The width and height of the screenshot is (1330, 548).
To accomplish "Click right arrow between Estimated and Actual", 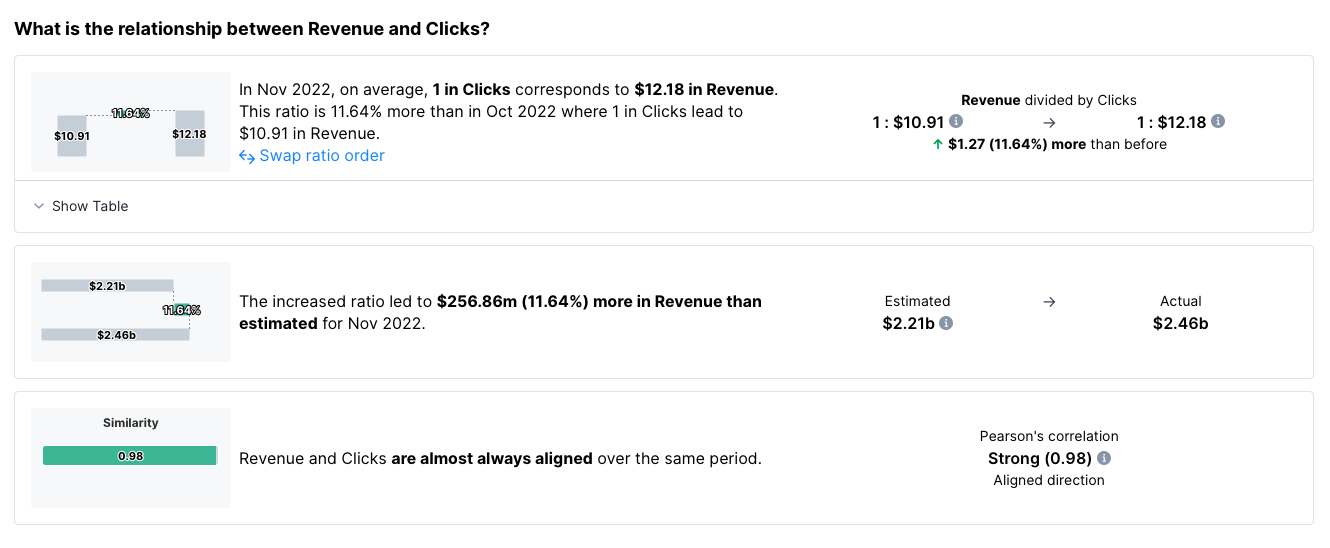I will click(1049, 301).
